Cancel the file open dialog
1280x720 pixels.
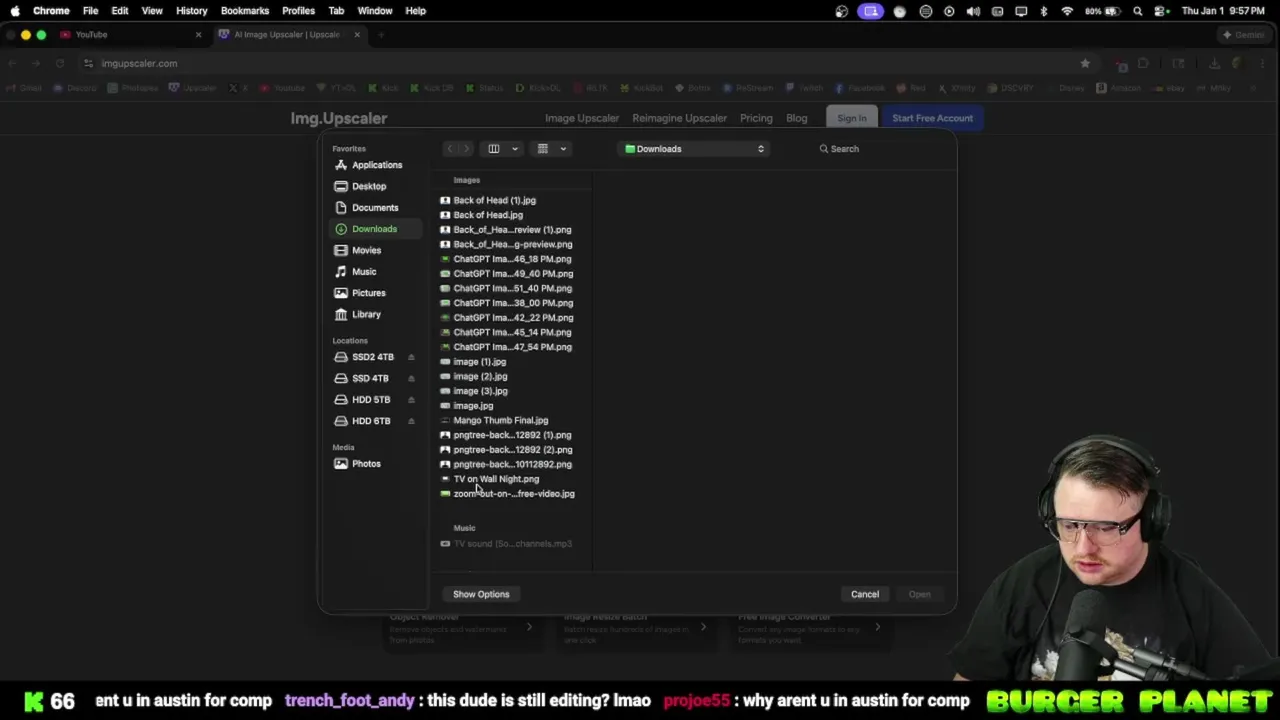pos(865,594)
